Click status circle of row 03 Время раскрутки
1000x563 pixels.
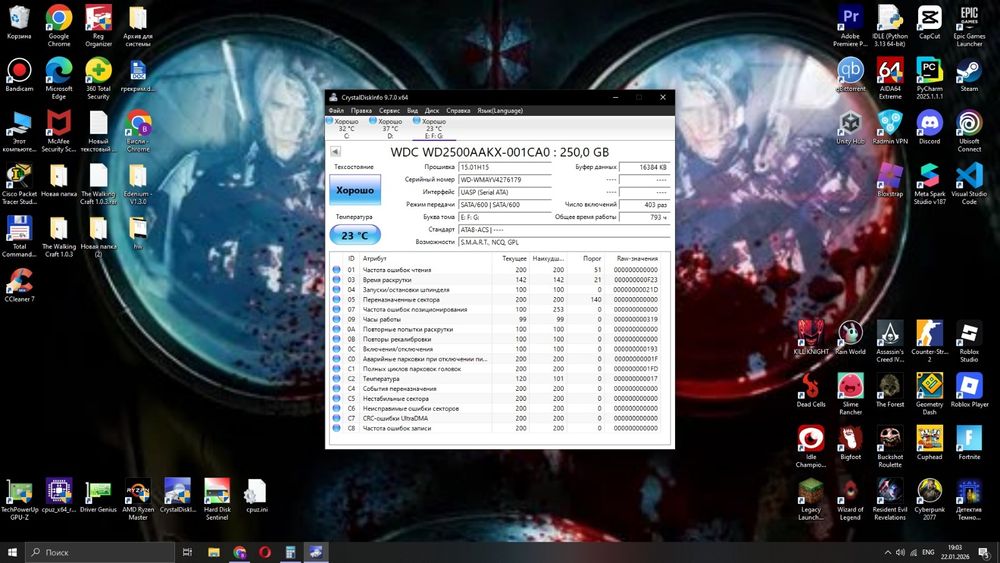coord(336,280)
